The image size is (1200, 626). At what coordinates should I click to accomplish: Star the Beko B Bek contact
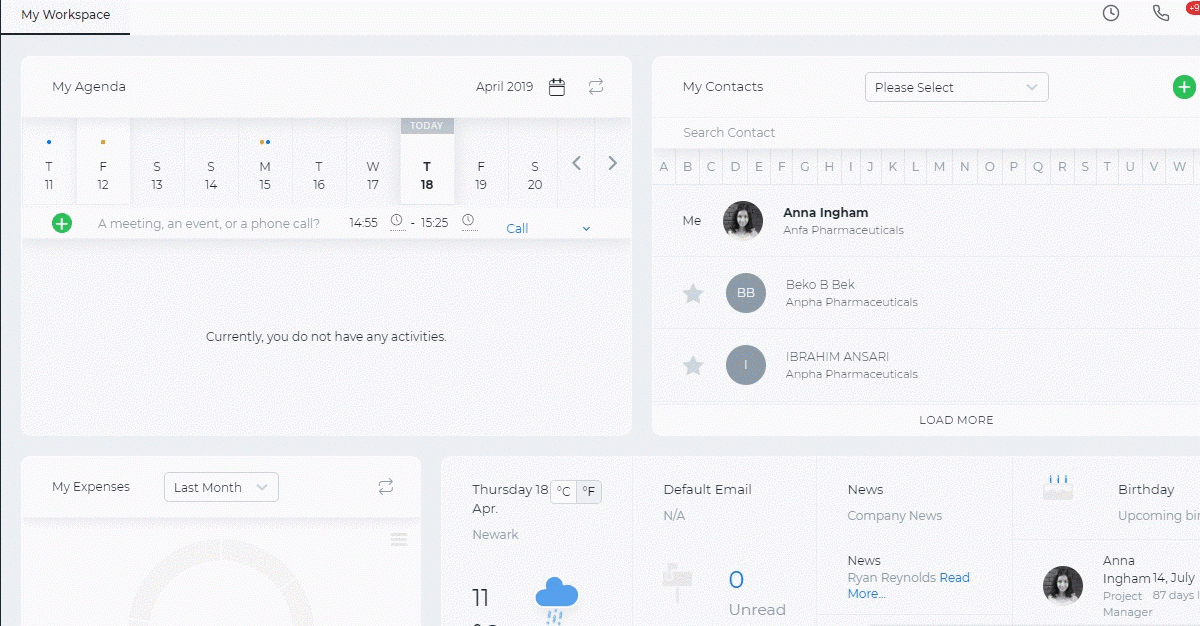(x=693, y=293)
